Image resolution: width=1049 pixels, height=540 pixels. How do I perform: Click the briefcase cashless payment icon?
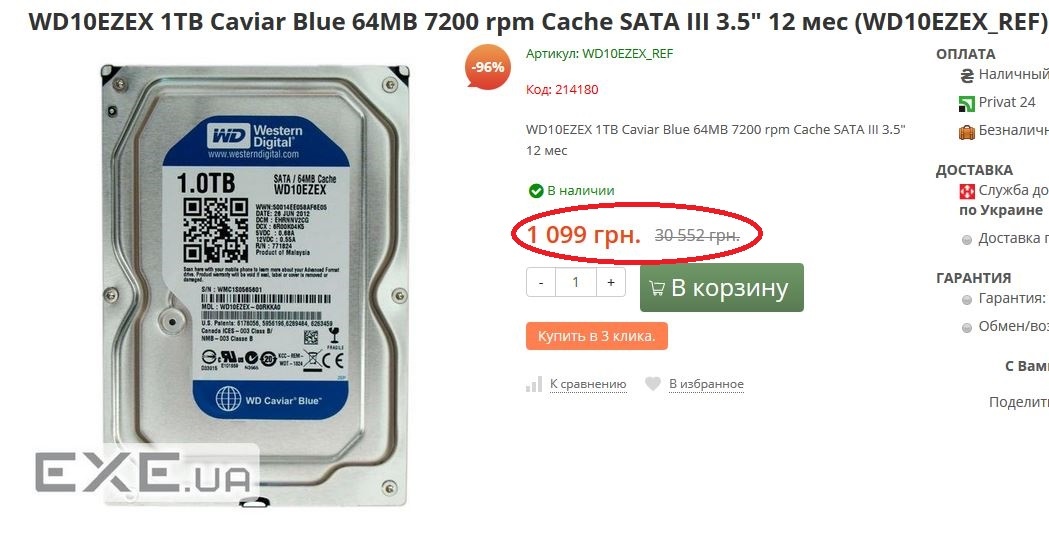pyautogui.click(x=967, y=132)
